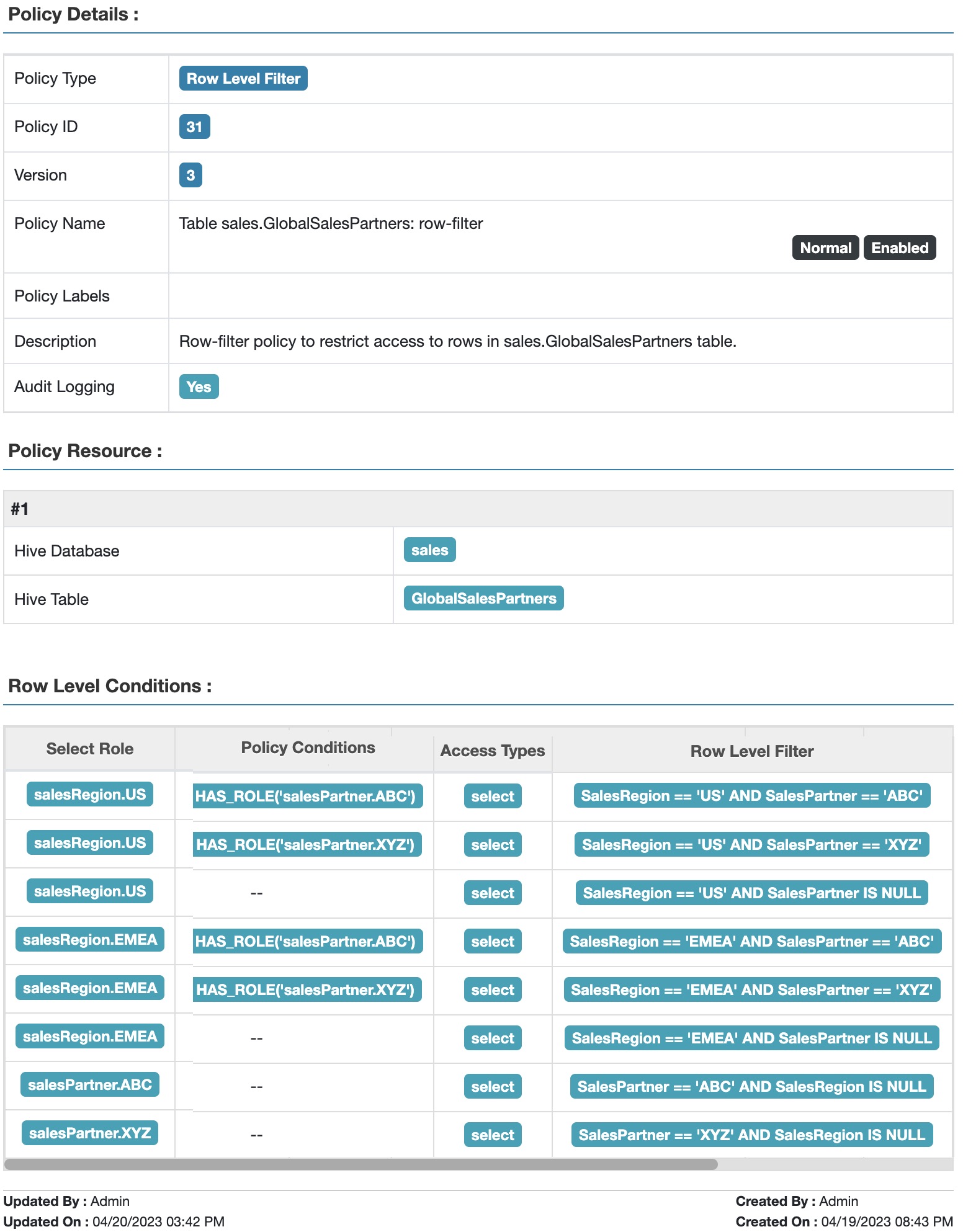Click the filter SalesRegion == 'US' AND SalesPartner IS NULL
This screenshot has width=963, height=1232.
[x=751, y=893]
